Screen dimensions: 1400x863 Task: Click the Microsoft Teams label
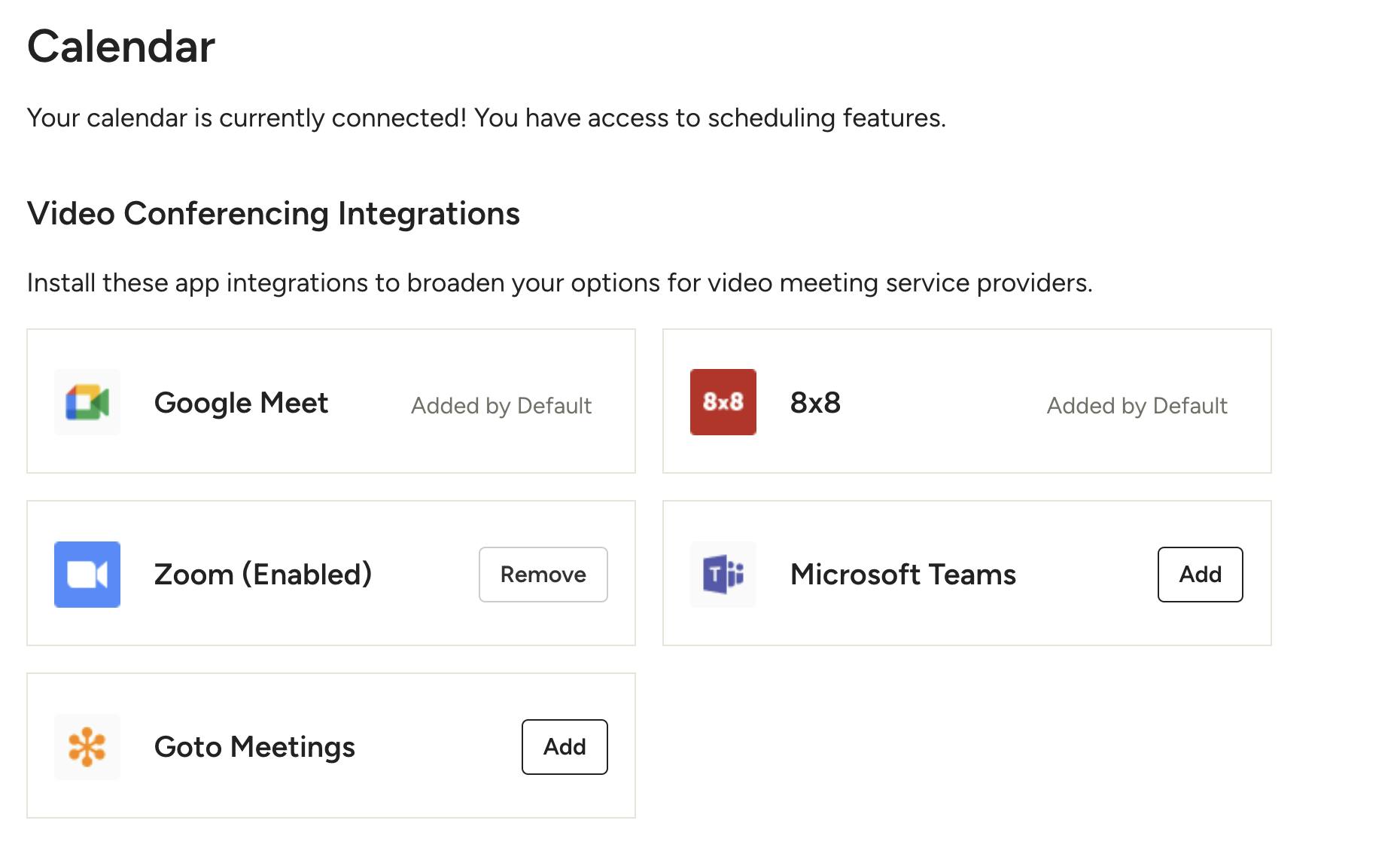[x=903, y=575]
